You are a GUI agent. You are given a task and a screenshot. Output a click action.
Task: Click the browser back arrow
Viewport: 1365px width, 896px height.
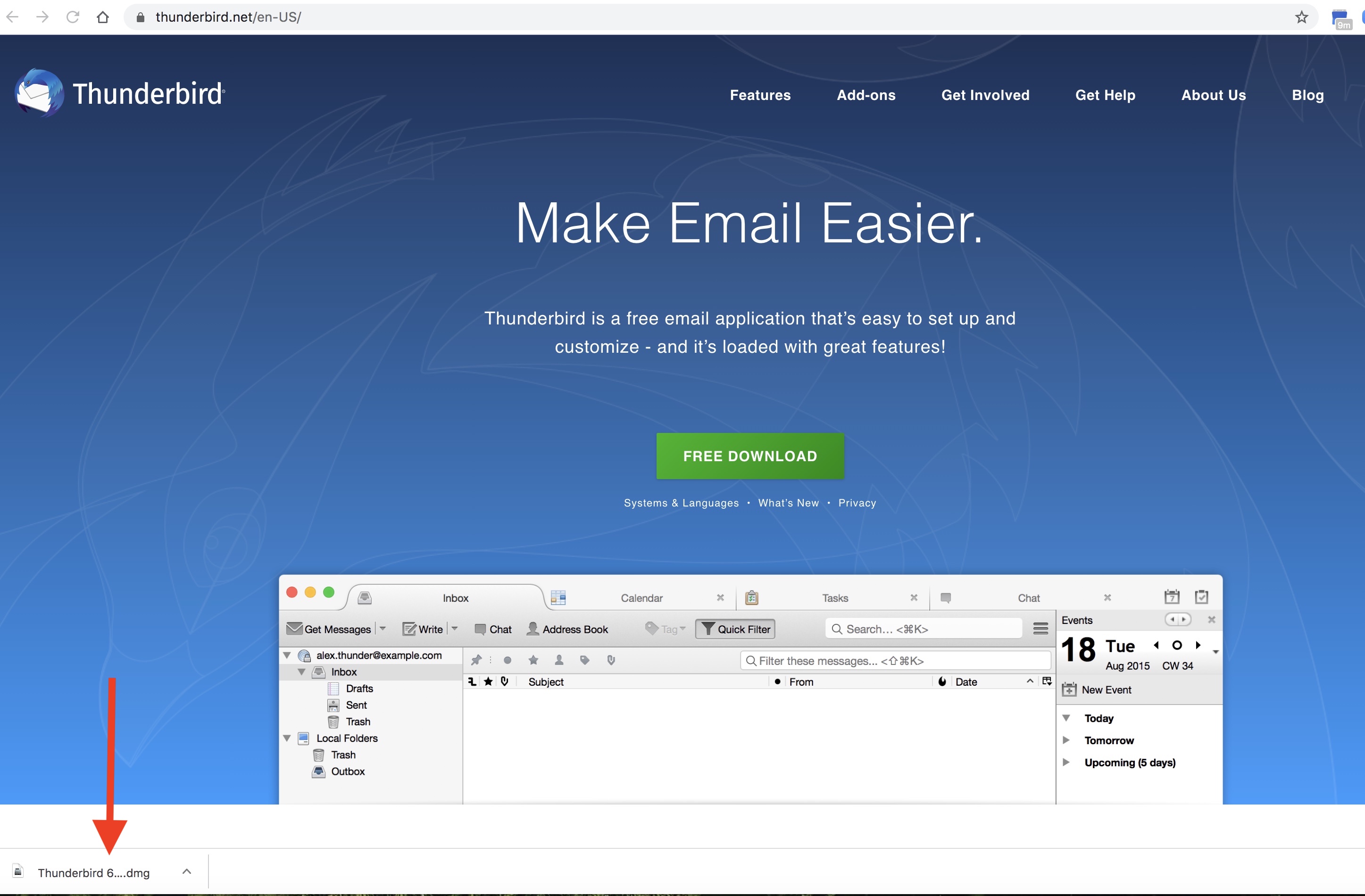pyautogui.click(x=13, y=17)
